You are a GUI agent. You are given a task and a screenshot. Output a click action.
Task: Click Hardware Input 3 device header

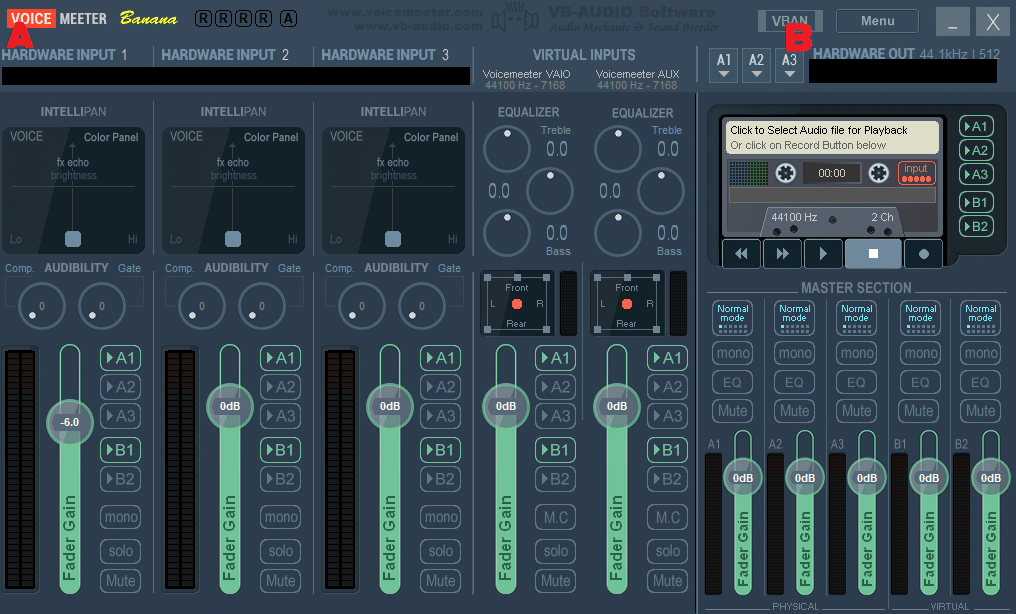(385, 55)
